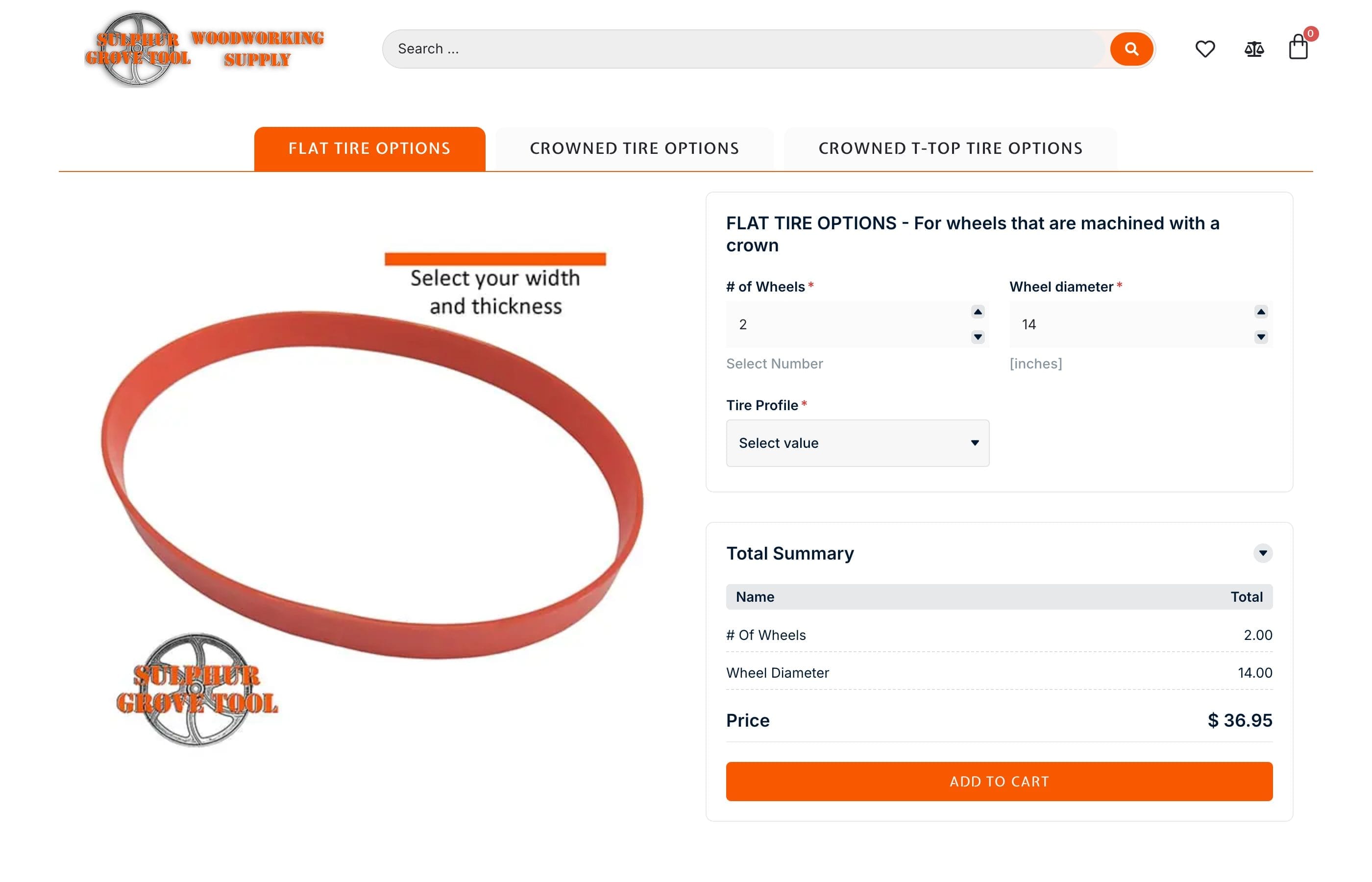
Task: Click the Add to Cart button
Action: click(x=999, y=781)
